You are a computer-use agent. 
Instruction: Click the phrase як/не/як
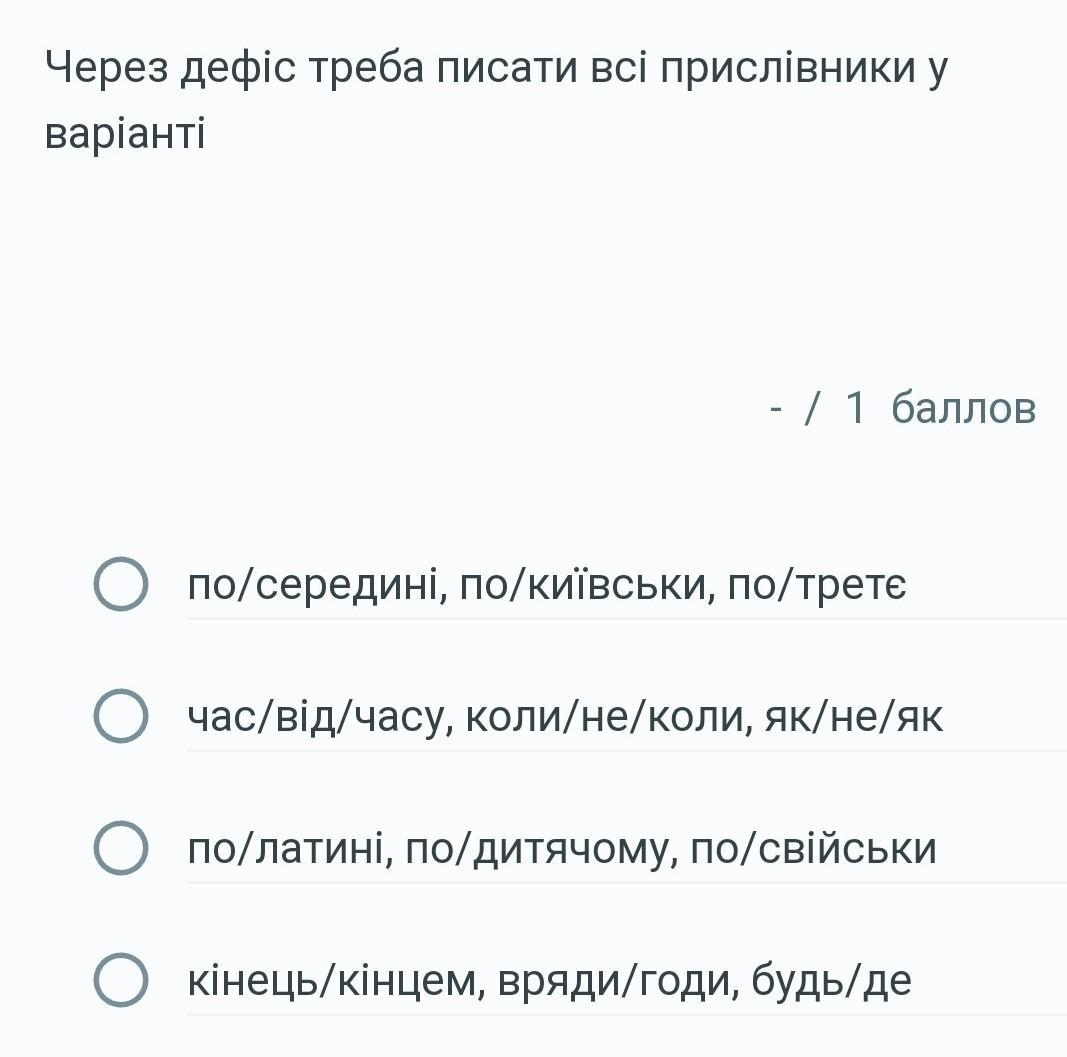[853, 717]
